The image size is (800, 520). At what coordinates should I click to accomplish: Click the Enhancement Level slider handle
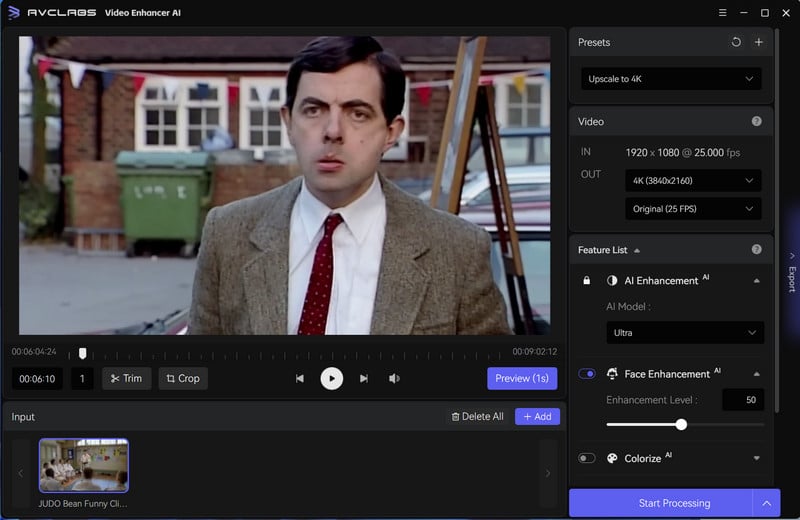click(x=681, y=425)
